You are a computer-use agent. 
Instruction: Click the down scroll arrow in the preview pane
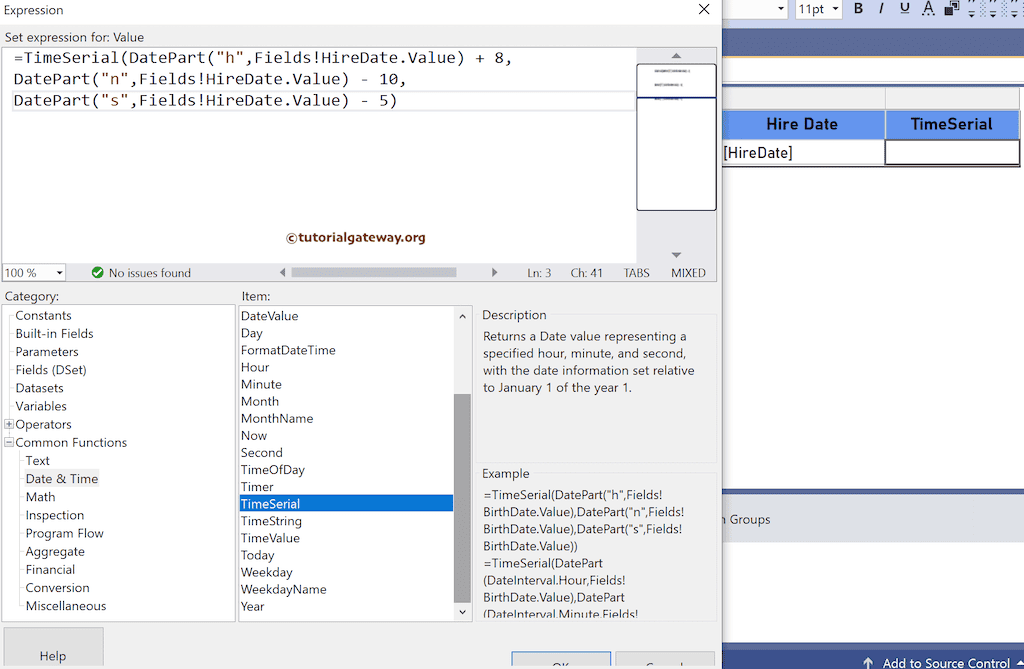(676, 254)
